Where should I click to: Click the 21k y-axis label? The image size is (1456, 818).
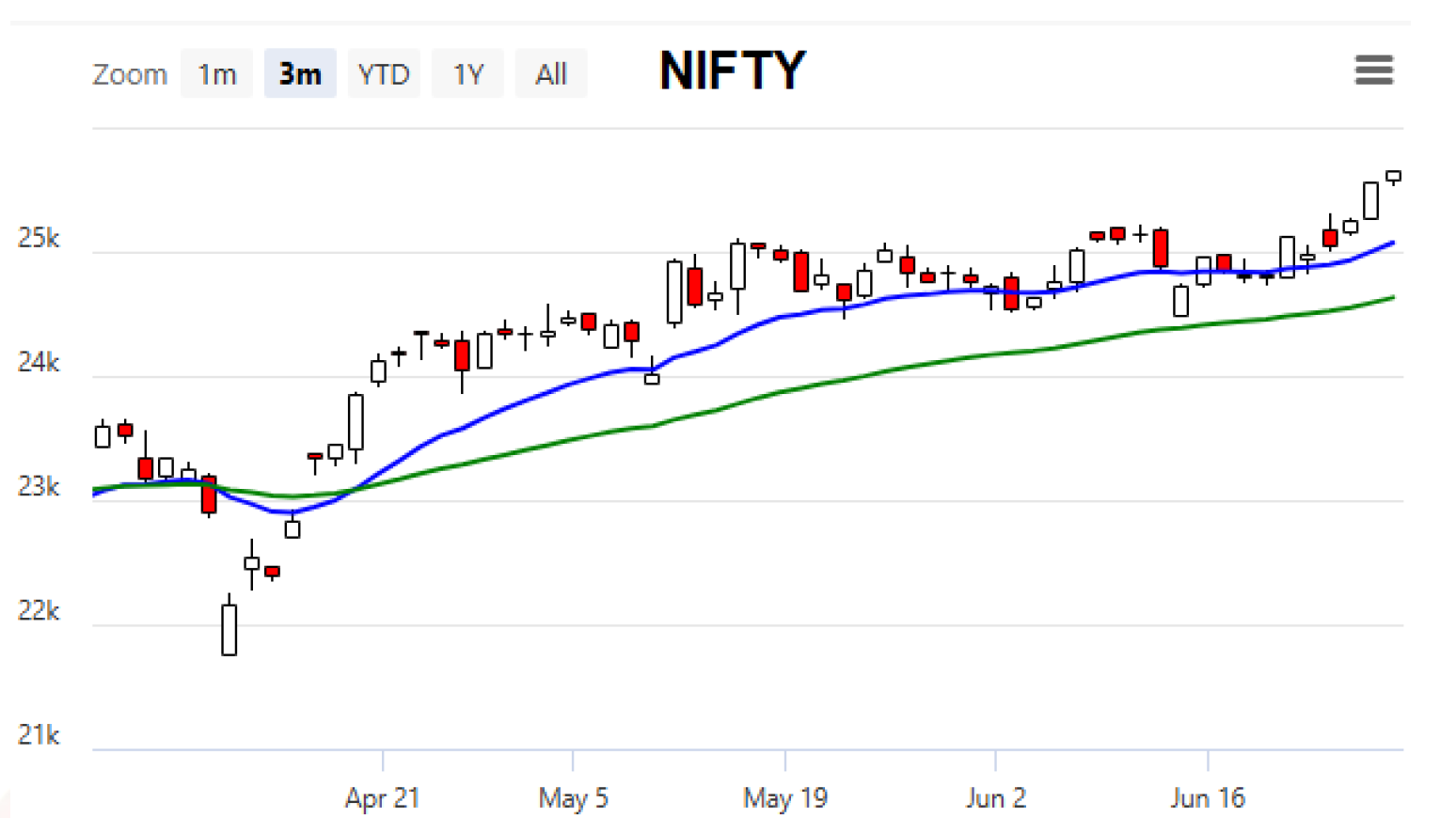click(x=39, y=735)
